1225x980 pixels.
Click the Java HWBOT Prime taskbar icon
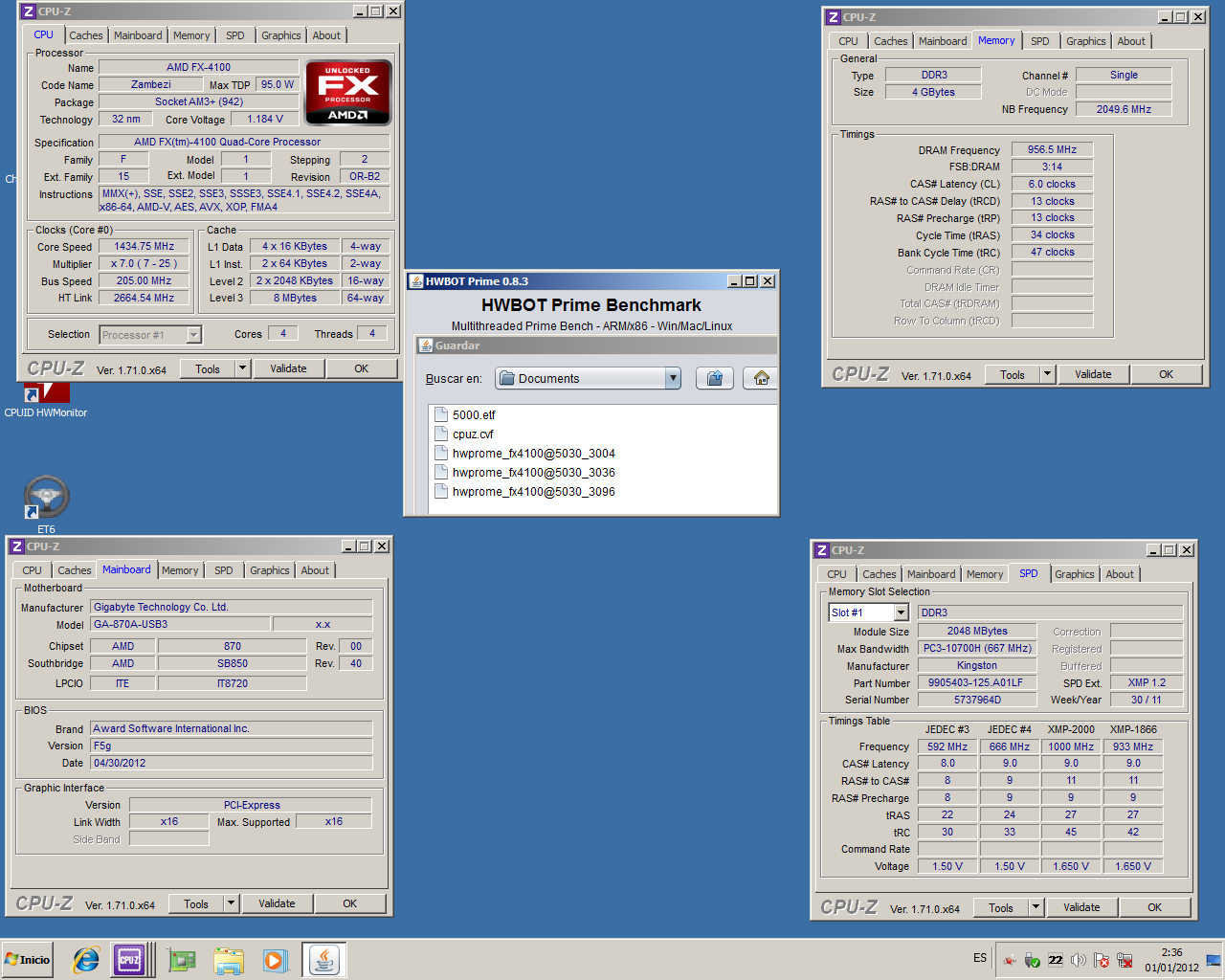tap(324, 960)
